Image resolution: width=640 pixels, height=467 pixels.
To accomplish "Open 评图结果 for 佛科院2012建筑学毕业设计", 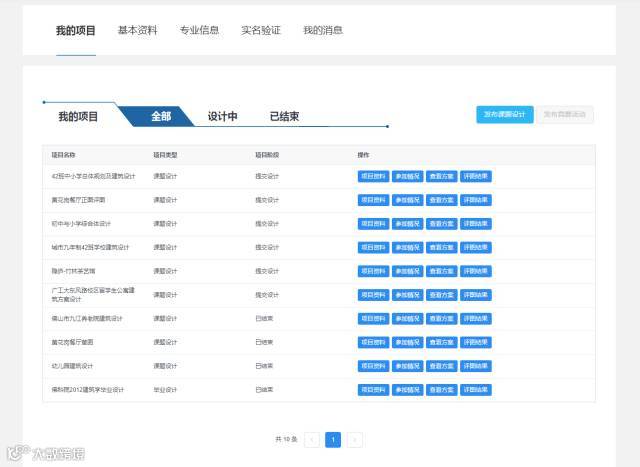I will tap(476, 389).
